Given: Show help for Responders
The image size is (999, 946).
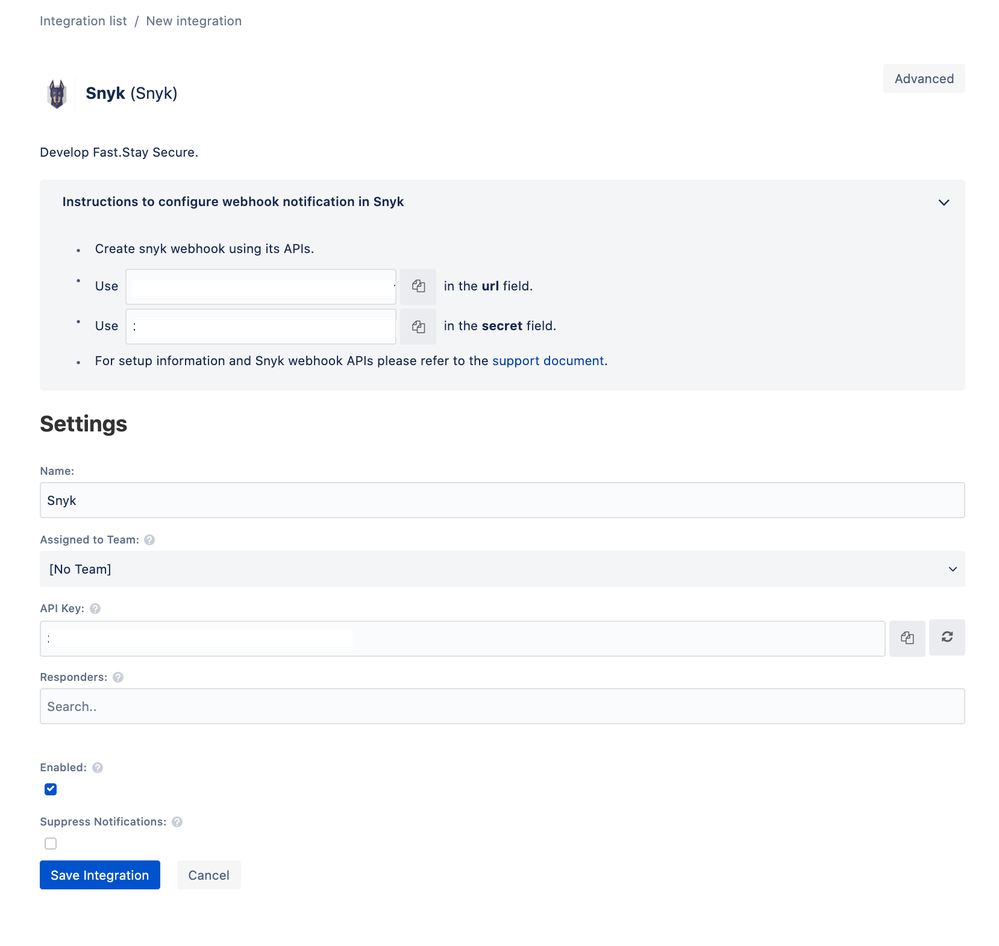Looking at the screenshot, I should coord(118,677).
